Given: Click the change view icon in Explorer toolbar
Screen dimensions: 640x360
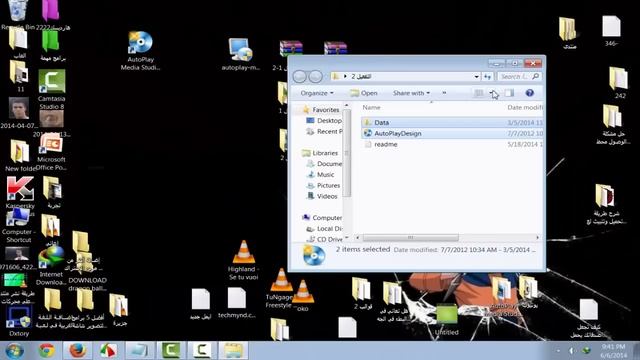Looking at the screenshot, I should 479,93.
